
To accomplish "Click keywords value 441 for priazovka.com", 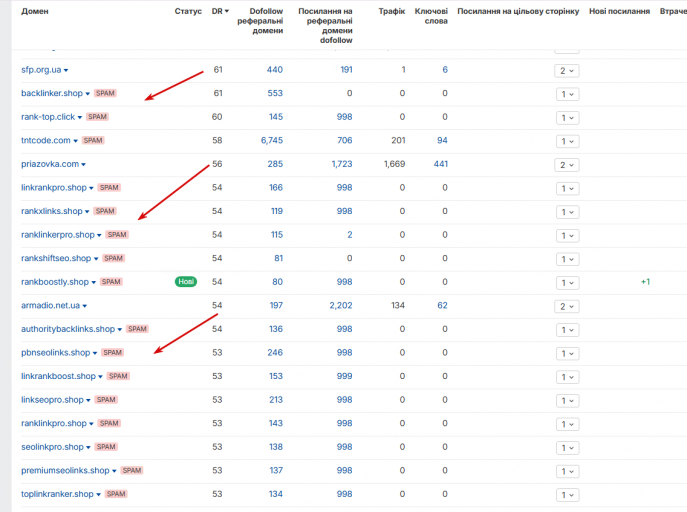I will [441, 164].
